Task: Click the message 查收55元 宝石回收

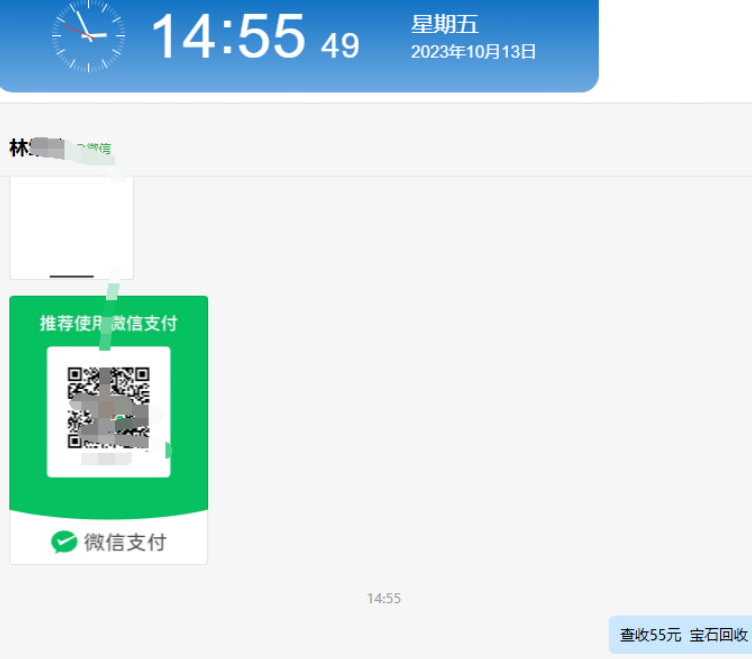Action: point(682,635)
